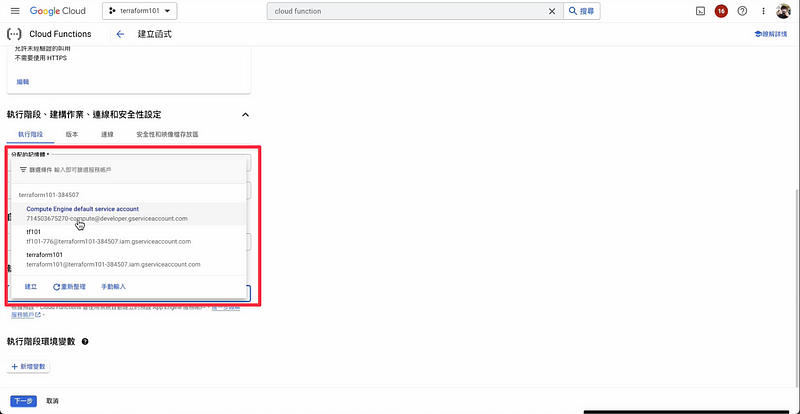Click the Cloud Functions product icon
This screenshot has height=414, width=800.
pos(14,34)
